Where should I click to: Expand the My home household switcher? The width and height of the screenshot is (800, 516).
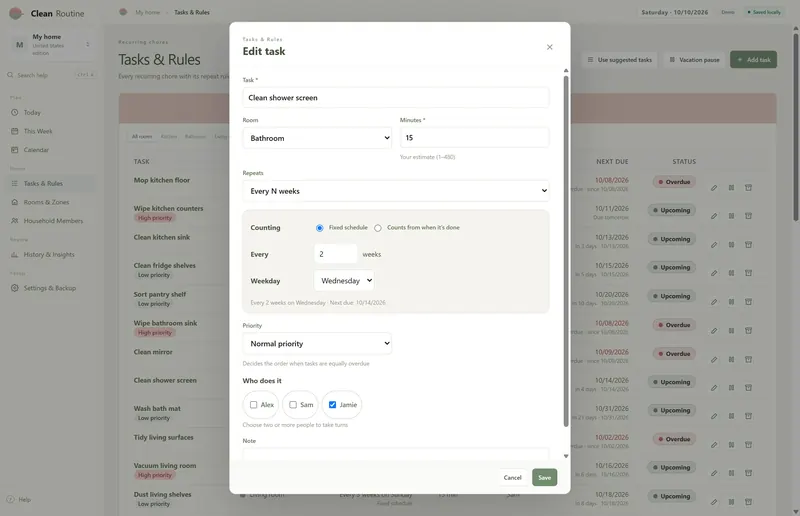[x=51, y=45]
